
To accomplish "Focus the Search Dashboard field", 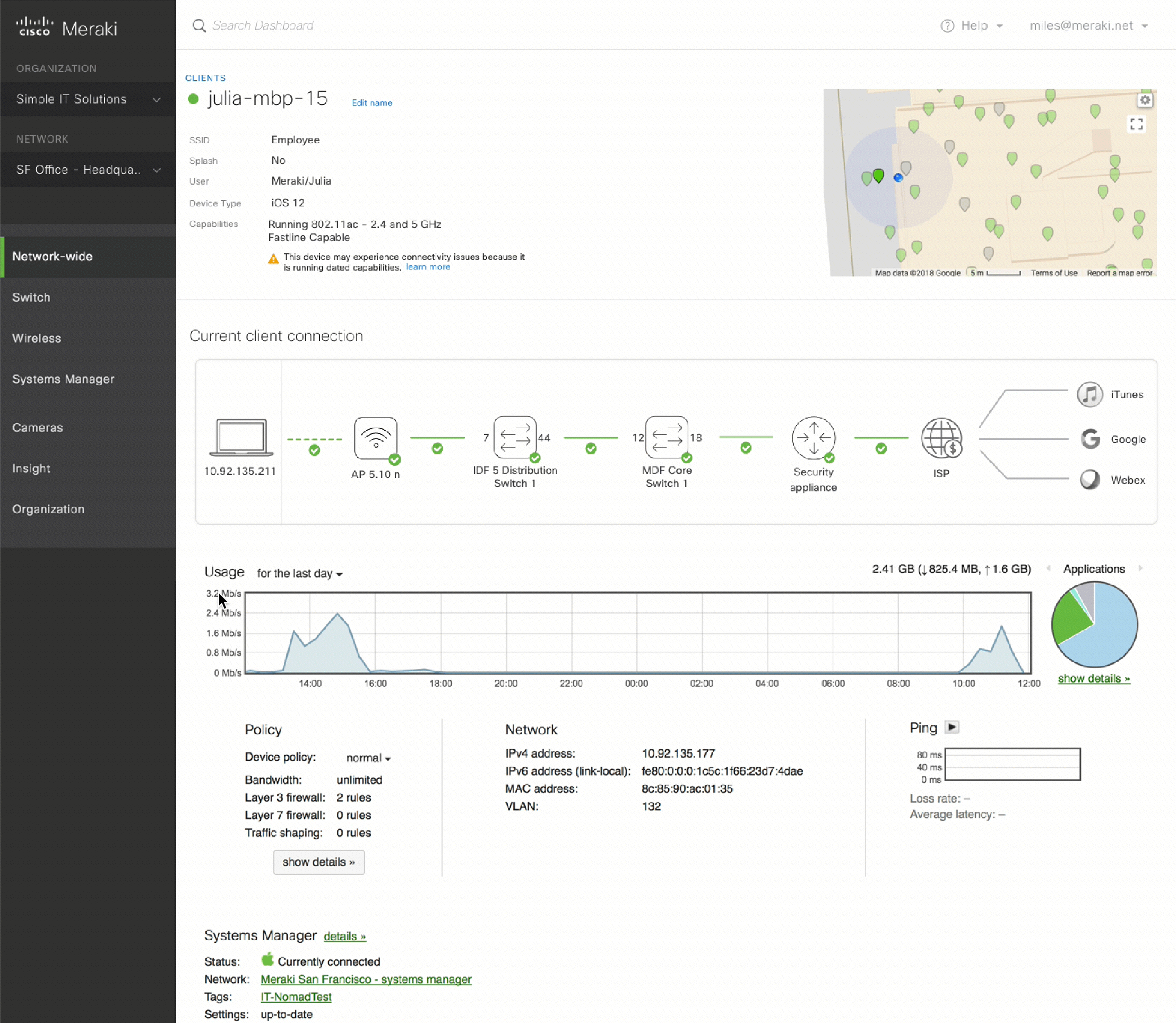I will [263, 25].
